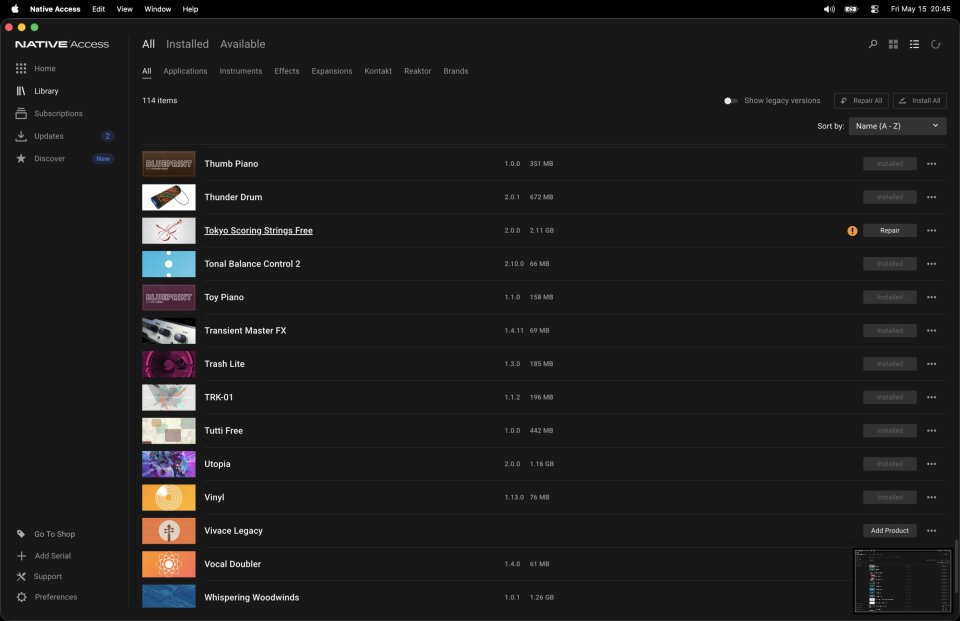Filter by Instruments category
This screenshot has height=621, width=960.
241,71
